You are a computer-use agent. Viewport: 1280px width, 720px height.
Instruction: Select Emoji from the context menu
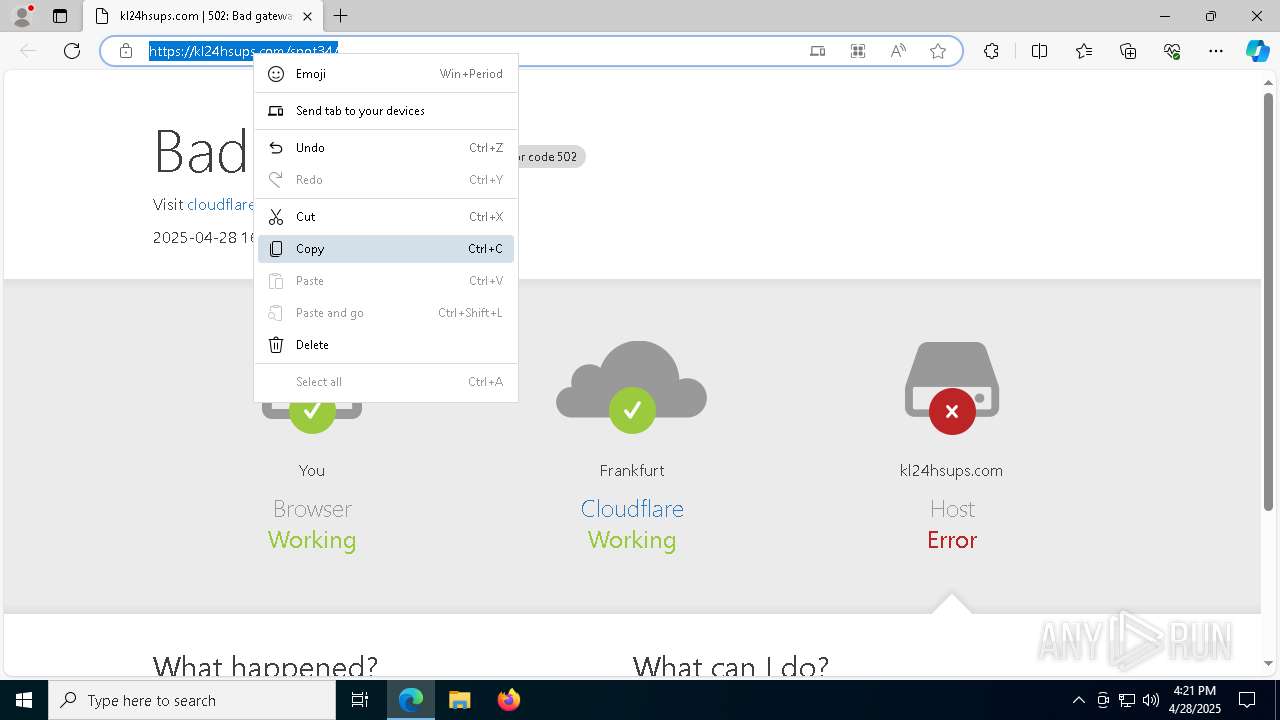pyautogui.click(x=386, y=74)
